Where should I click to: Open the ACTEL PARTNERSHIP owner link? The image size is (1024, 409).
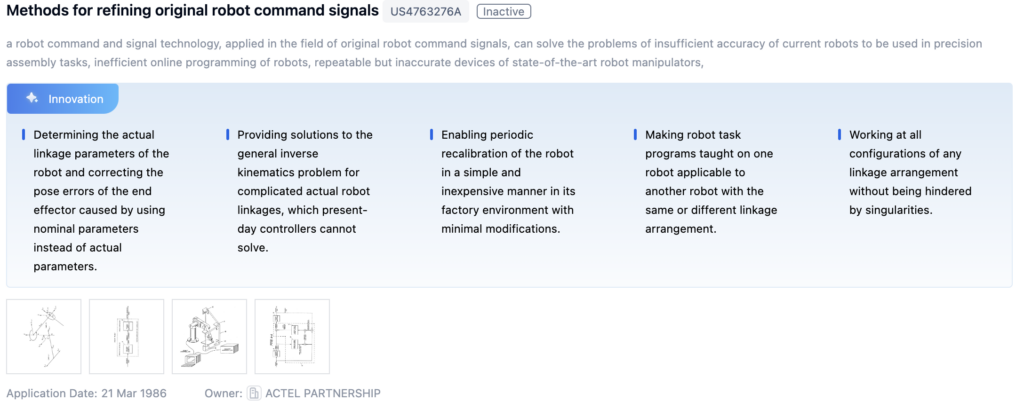(322, 394)
